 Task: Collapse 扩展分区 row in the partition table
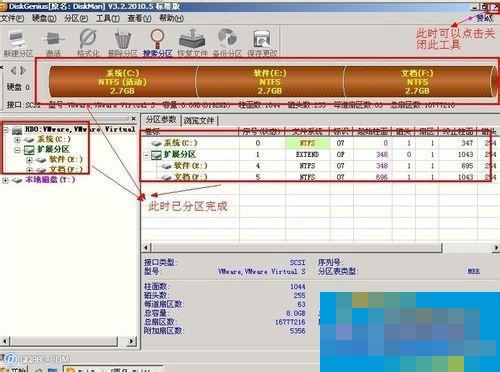point(146,155)
